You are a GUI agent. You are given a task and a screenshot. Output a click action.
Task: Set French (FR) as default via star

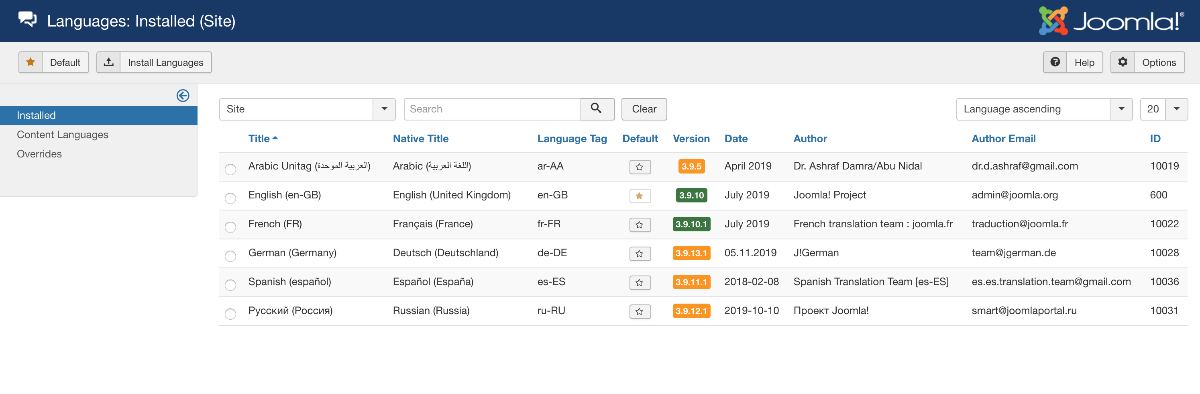pos(640,225)
